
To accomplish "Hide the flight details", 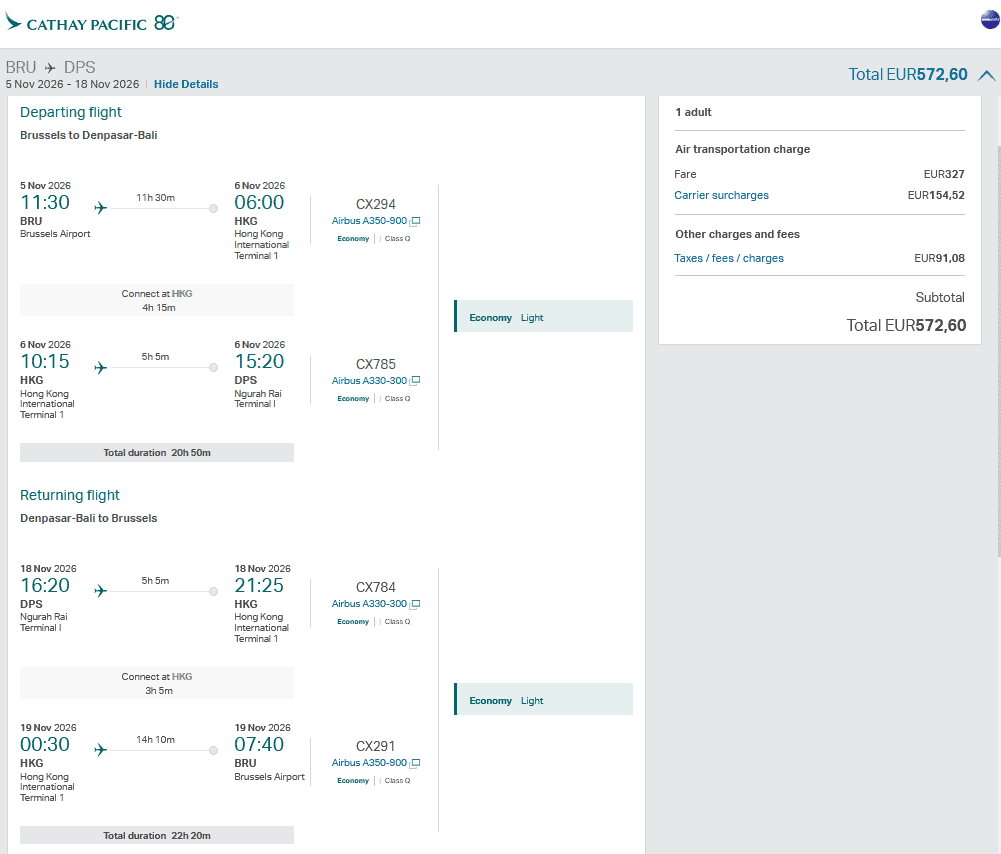I will (186, 84).
